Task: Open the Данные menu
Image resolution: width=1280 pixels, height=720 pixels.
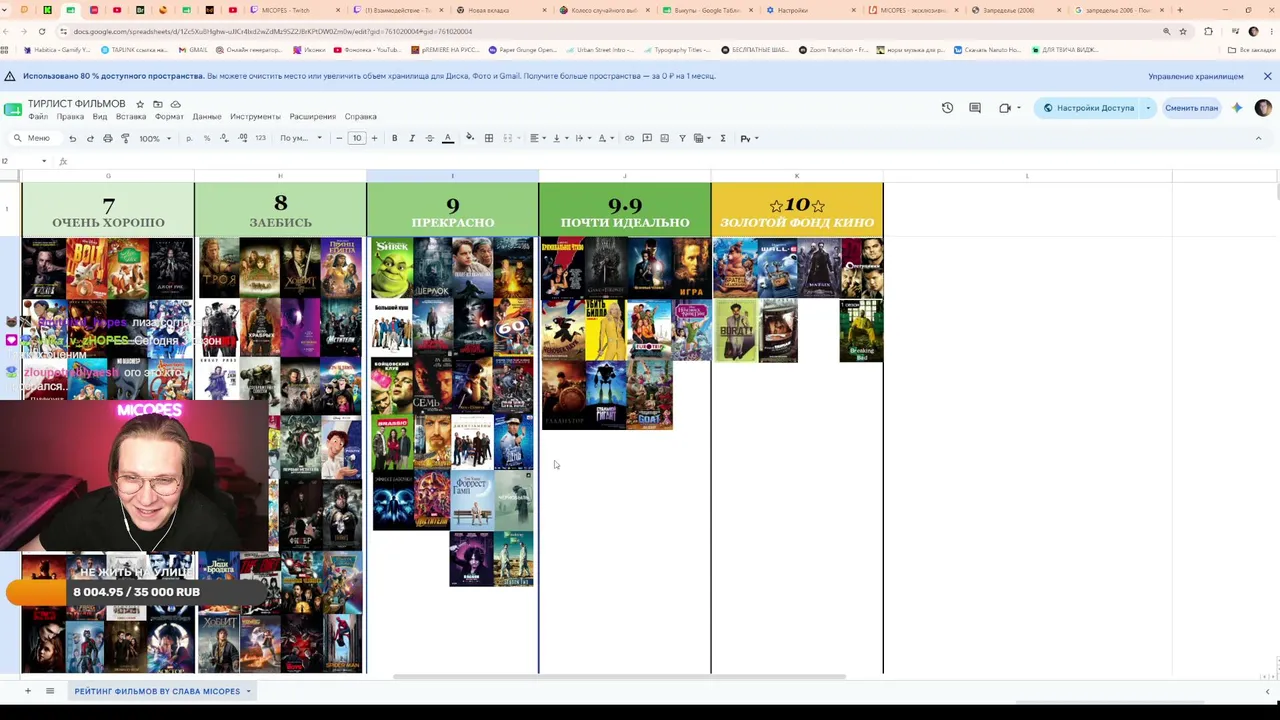Action: 207,117
